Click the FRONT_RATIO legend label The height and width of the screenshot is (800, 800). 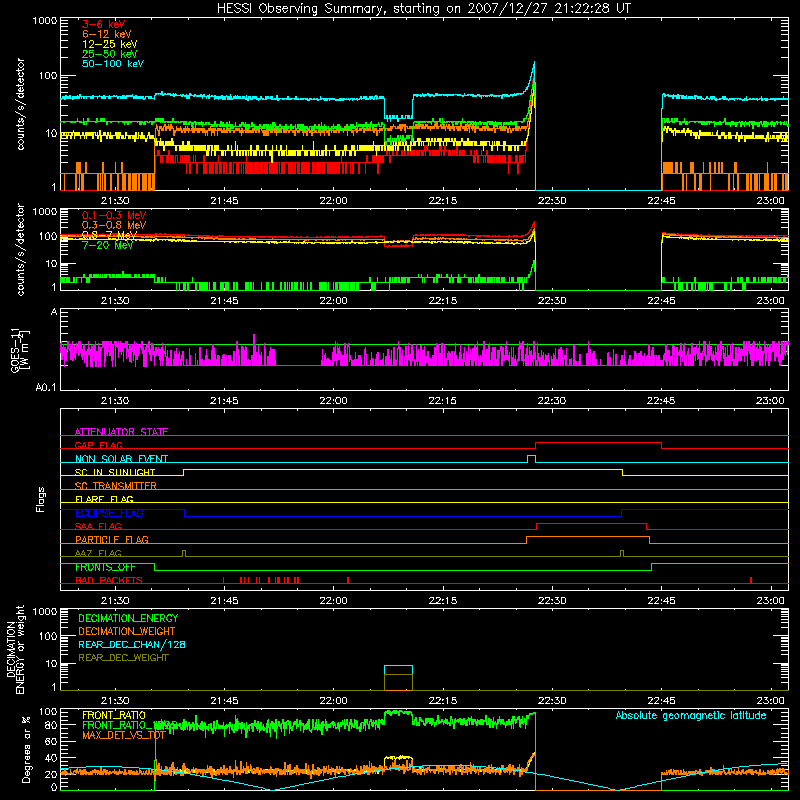pos(114,715)
